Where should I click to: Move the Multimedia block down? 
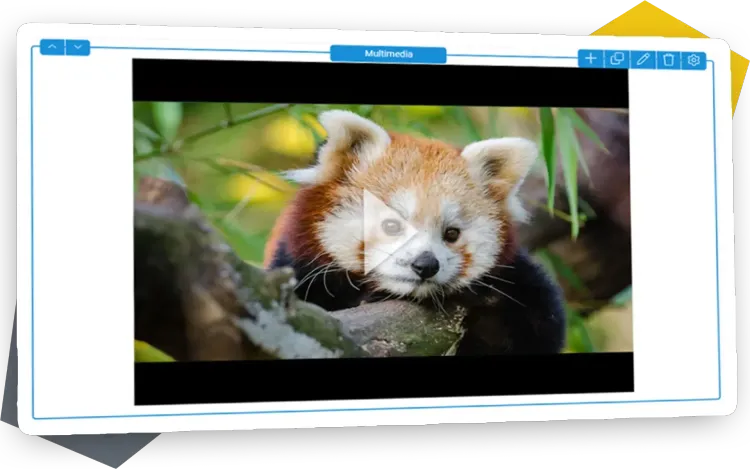77,47
